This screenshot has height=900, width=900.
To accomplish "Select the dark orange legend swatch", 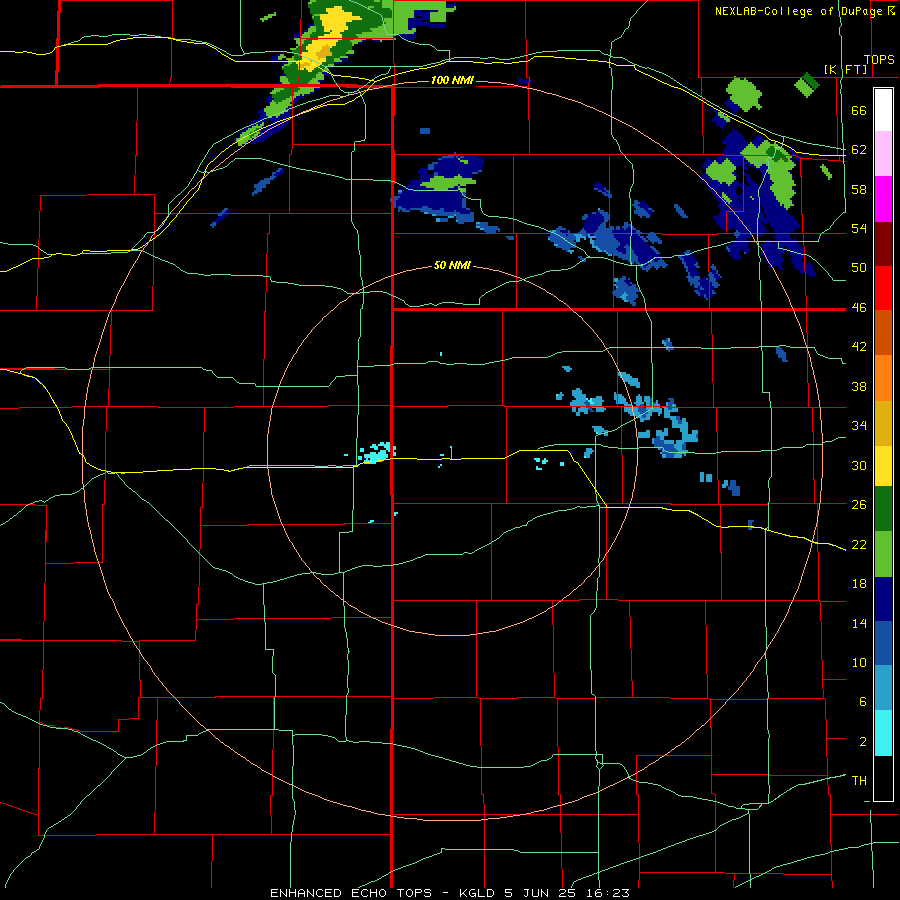I will 883,332.
